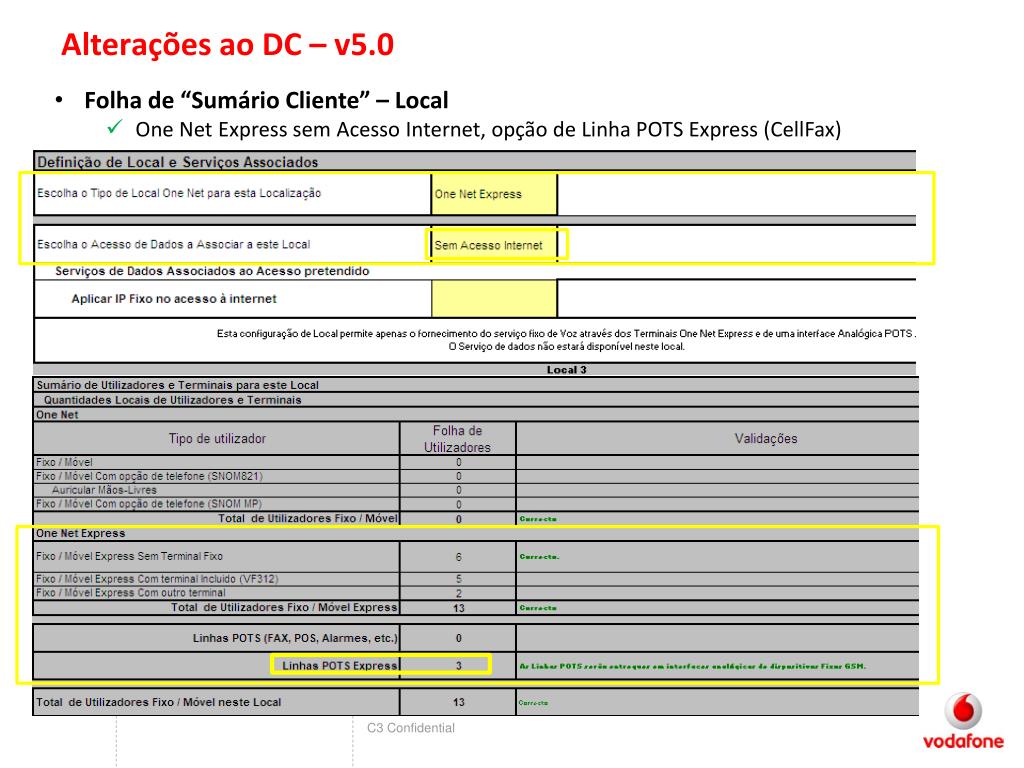Select the Linhas POTS Express value 3
This screenshot has height=768, width=1024.
pos(458,665)
